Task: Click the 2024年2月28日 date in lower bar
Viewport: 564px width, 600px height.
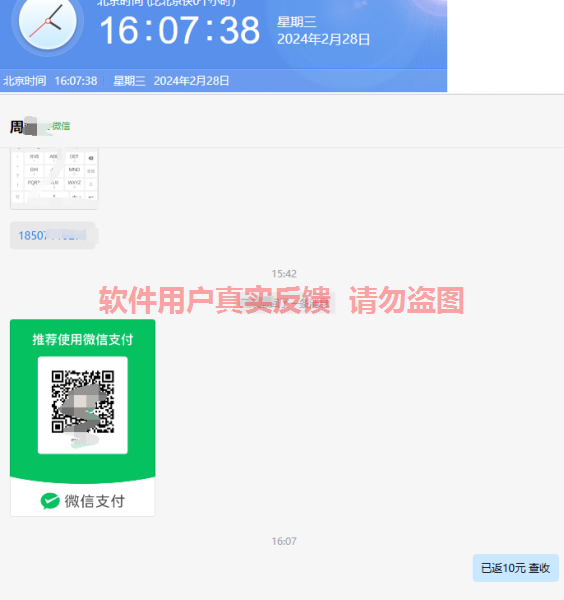Action: 191,81
